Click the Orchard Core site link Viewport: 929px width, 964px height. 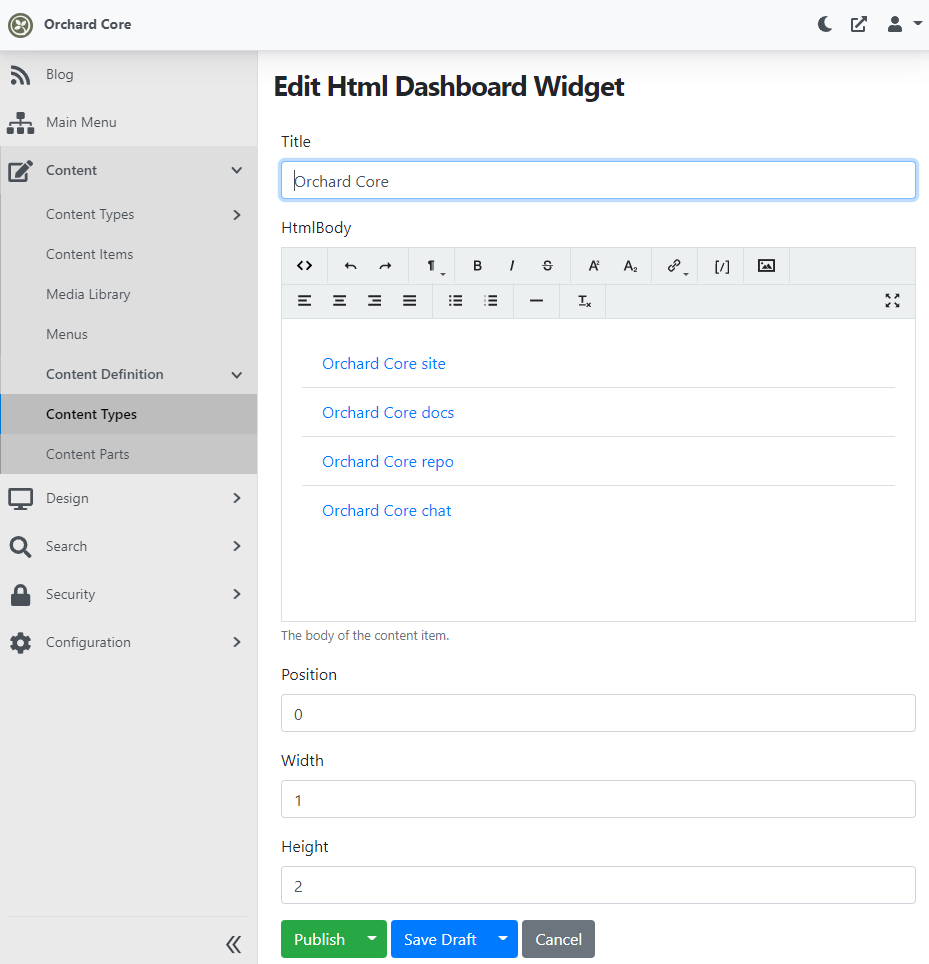[x=384, y=363]
